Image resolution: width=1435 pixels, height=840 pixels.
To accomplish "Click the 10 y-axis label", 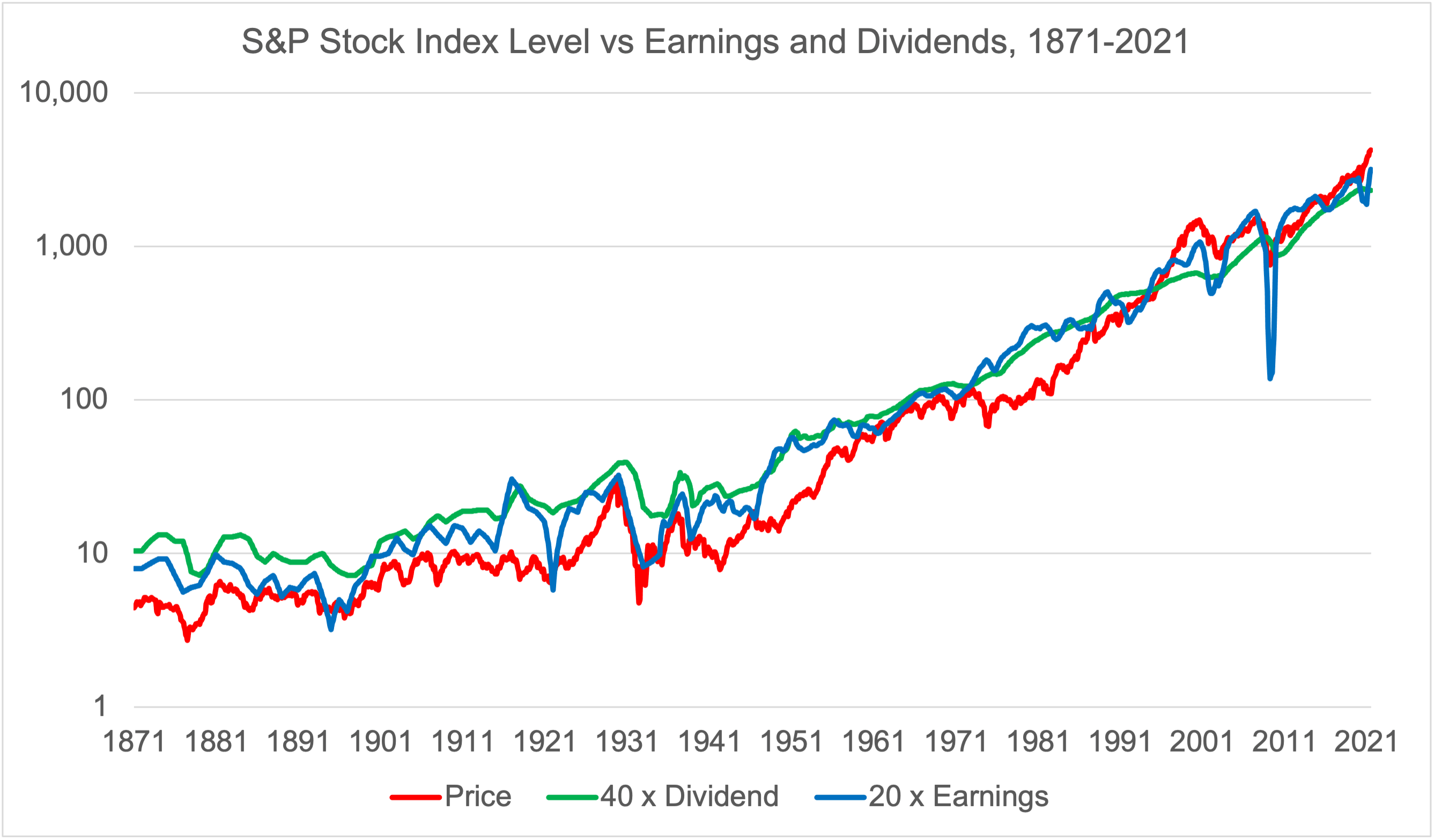I will click(x=92, y=553).
